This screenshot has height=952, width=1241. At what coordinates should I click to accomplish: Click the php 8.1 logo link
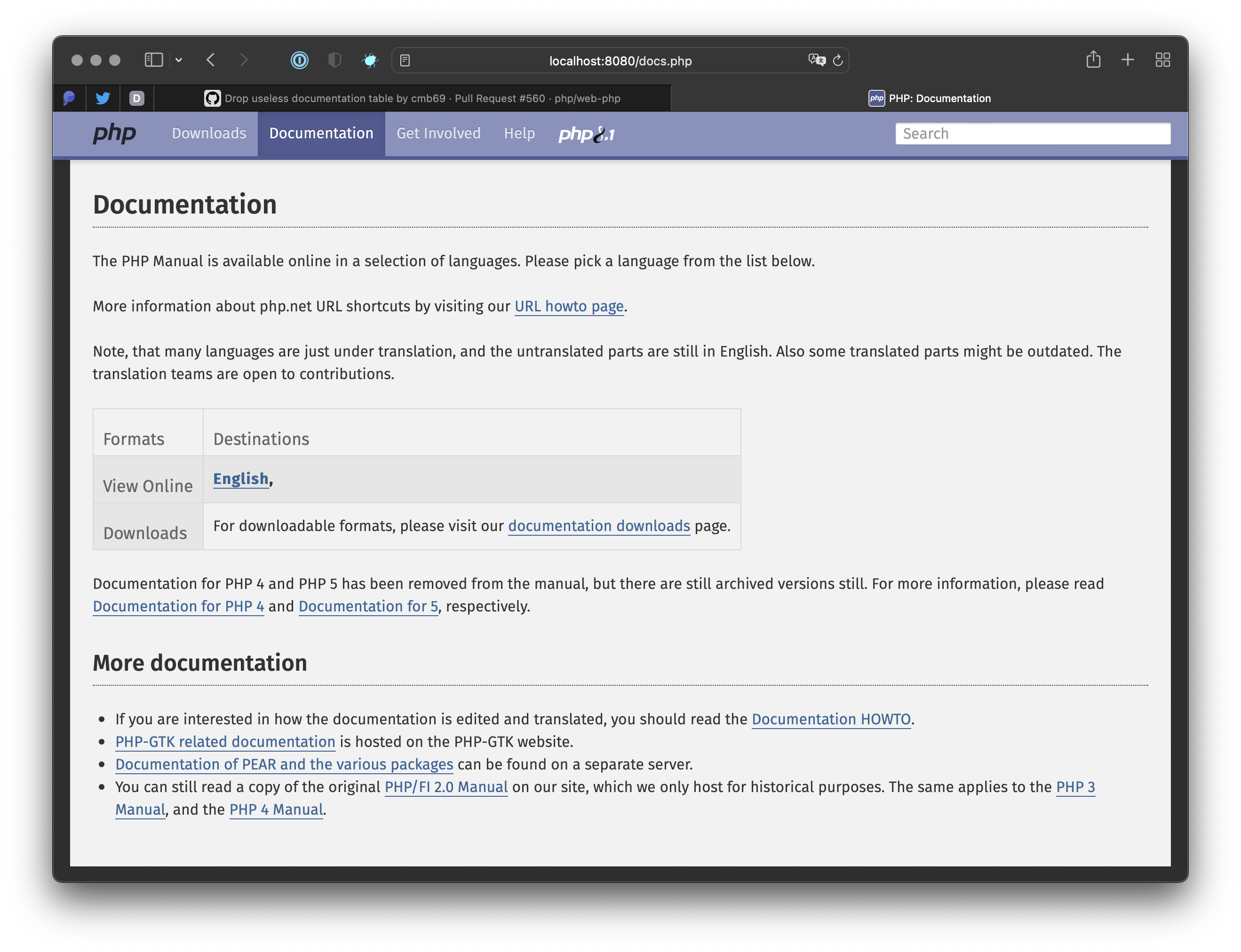pyautogui.click(x=587, y=135)
